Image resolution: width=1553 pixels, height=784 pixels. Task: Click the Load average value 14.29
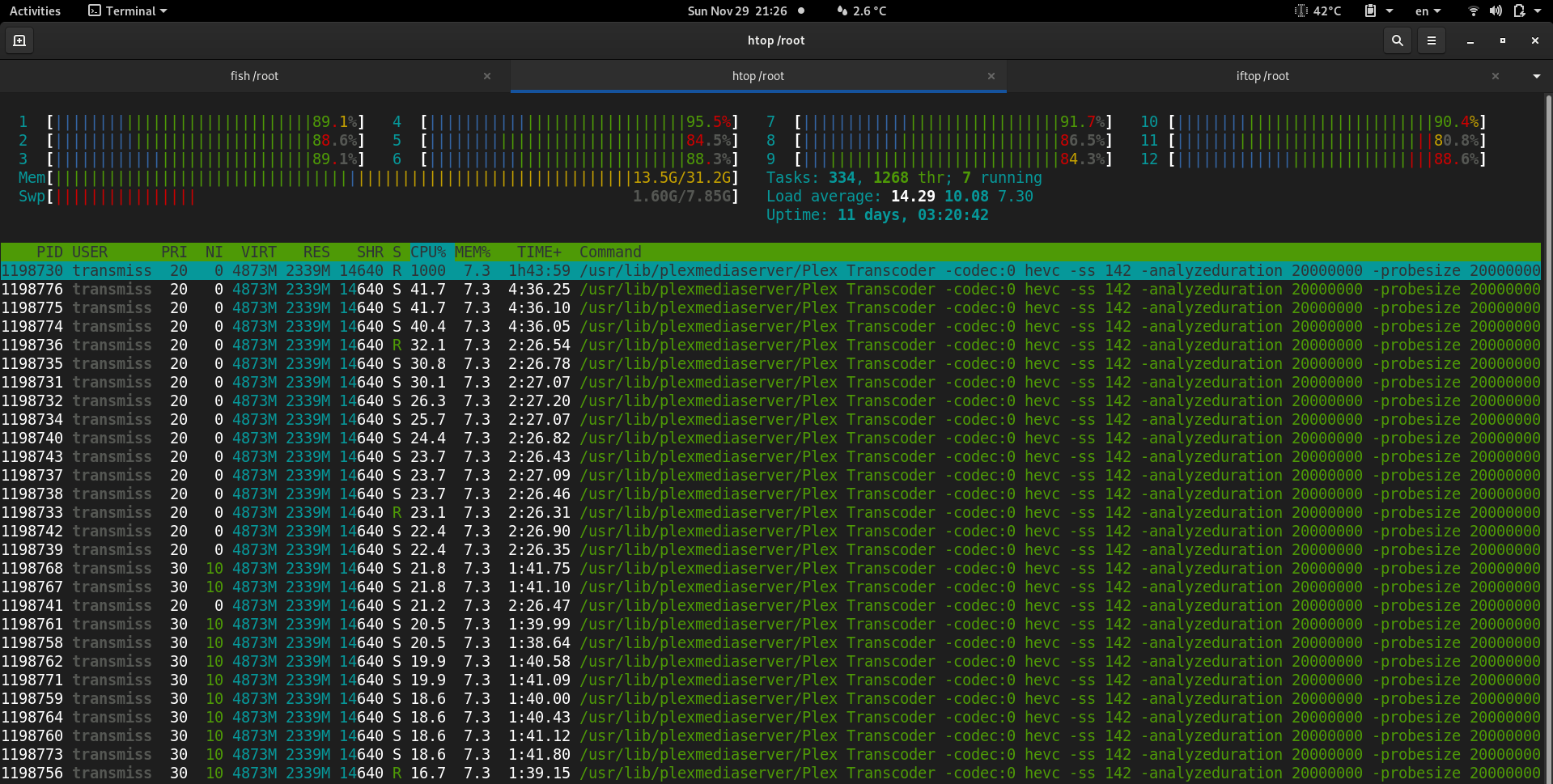coord(913,197)
